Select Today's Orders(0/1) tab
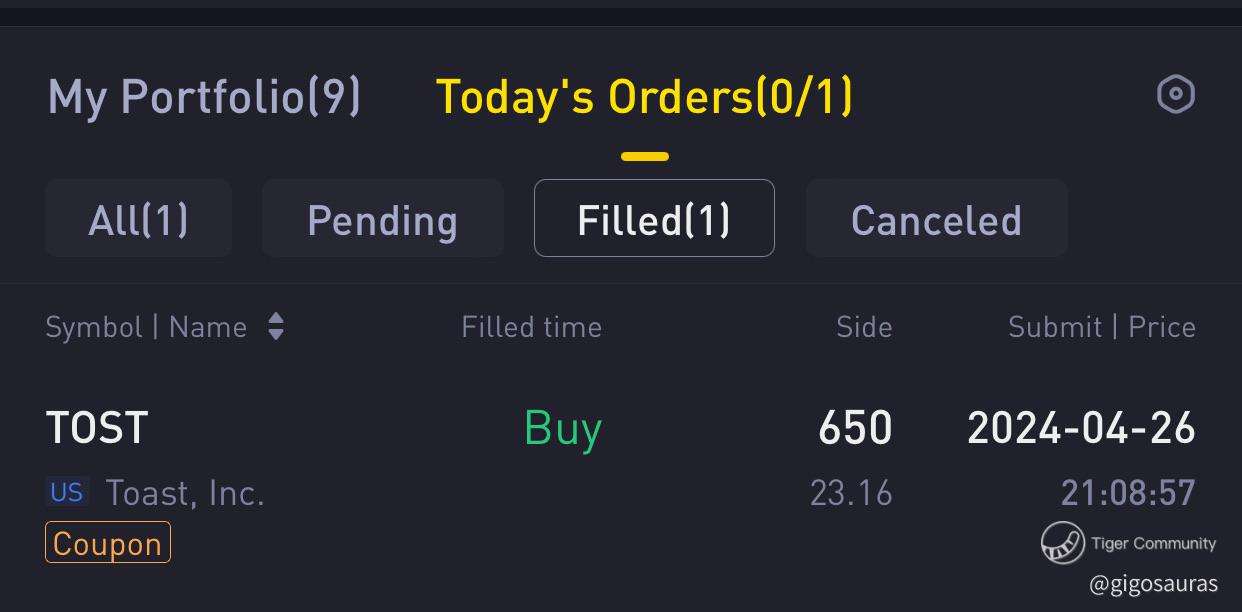 645,97
